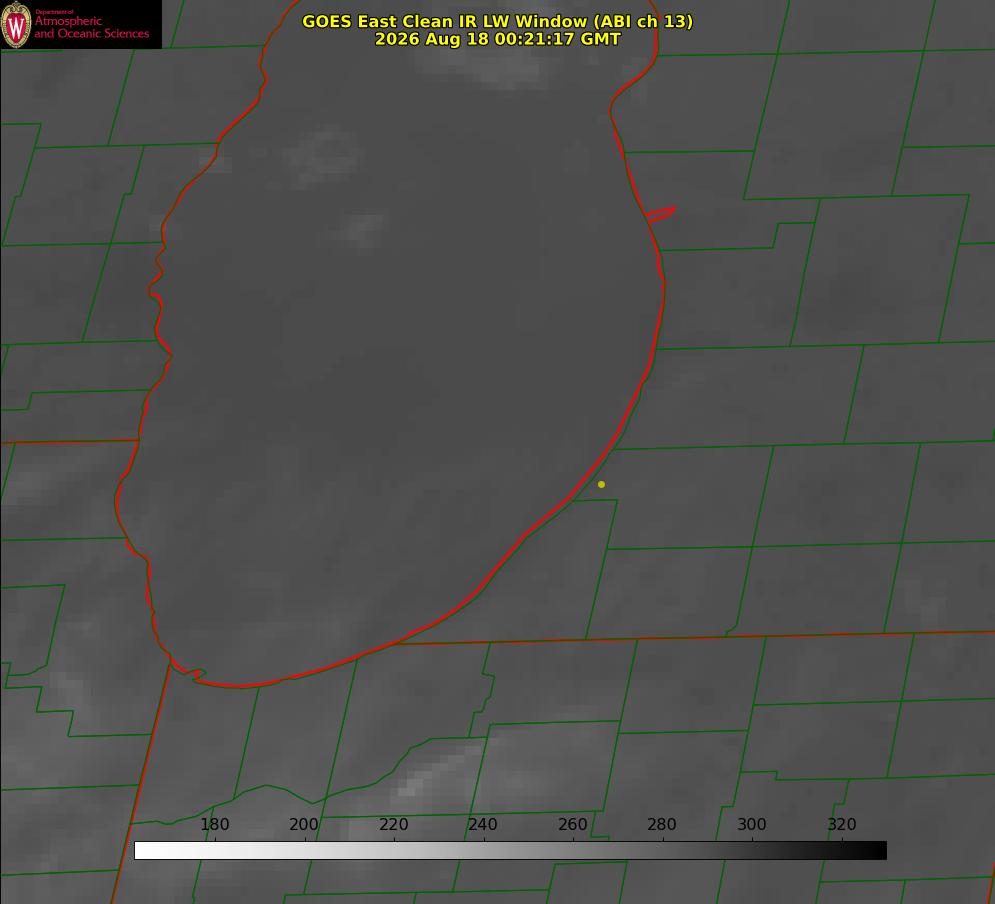Click the 320 colorbar label
995x904 pixels.
pyautogui.click(x=842, y=824)
